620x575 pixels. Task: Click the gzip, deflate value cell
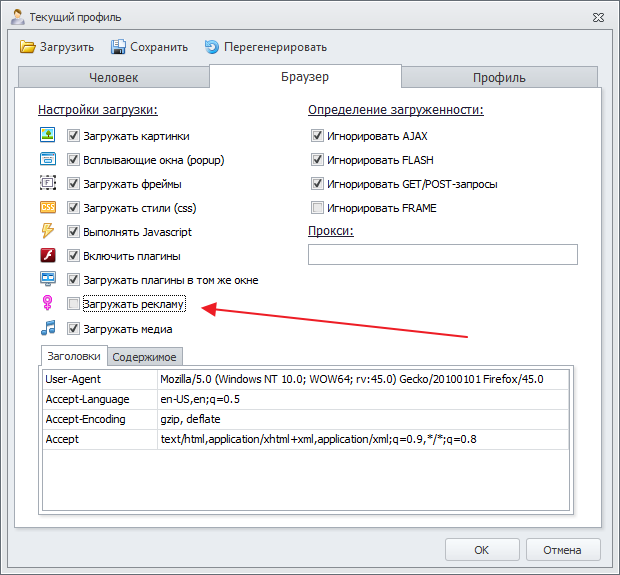point(363,419)
